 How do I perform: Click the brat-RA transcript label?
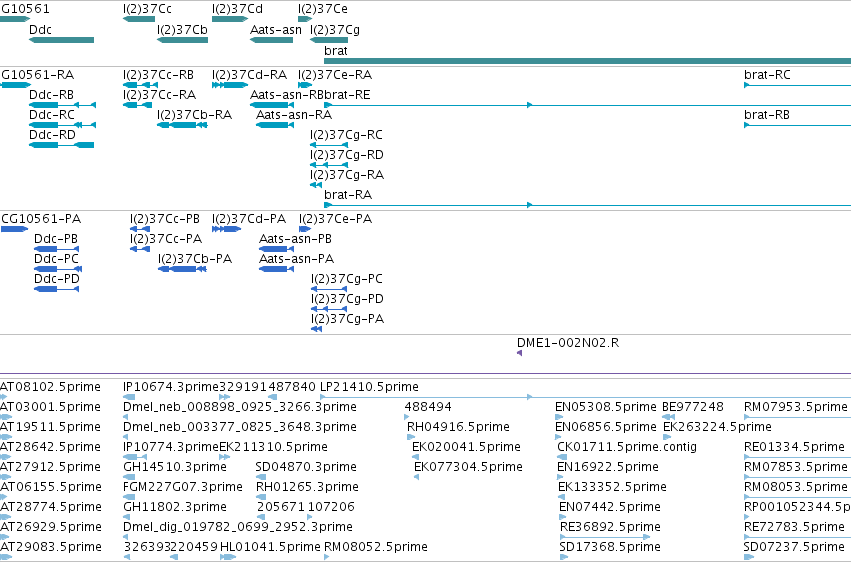pyautogui.click(x=348, y=195)
